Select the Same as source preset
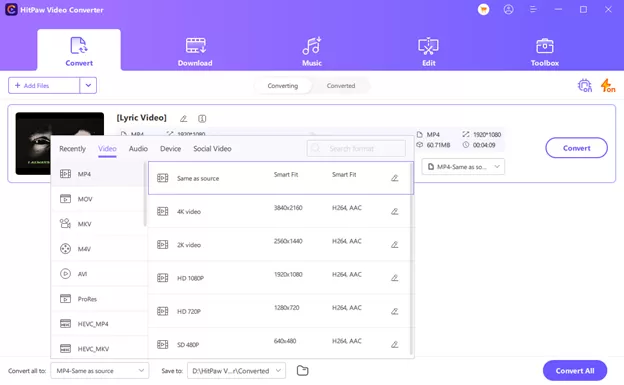 [281, 178]
